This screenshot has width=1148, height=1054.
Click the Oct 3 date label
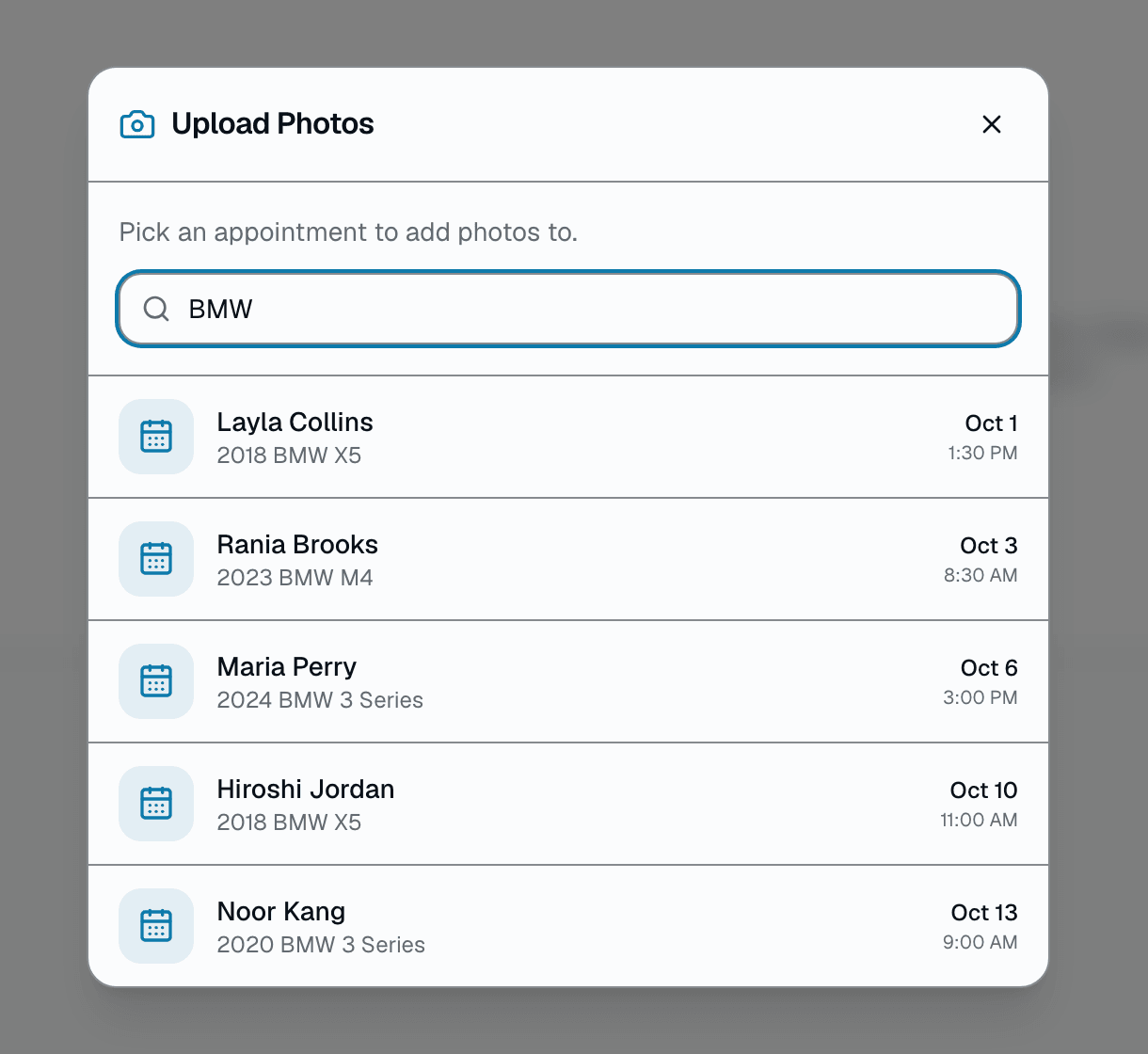tap(989, 546)
